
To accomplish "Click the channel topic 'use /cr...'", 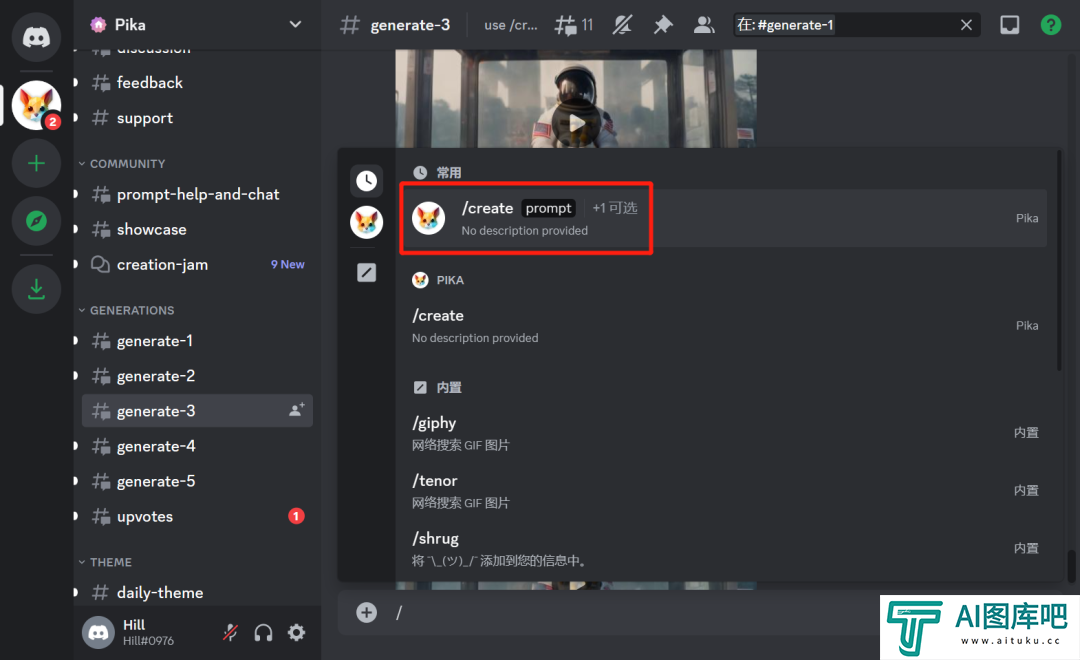I will 510,25.
